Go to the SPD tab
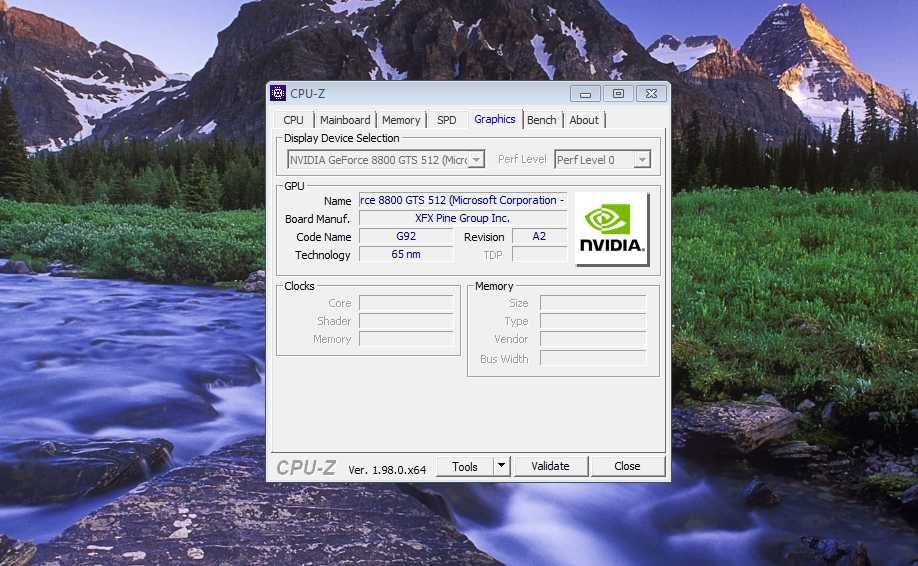The width and height of the screenshot is (918, 566). point(447,120)
